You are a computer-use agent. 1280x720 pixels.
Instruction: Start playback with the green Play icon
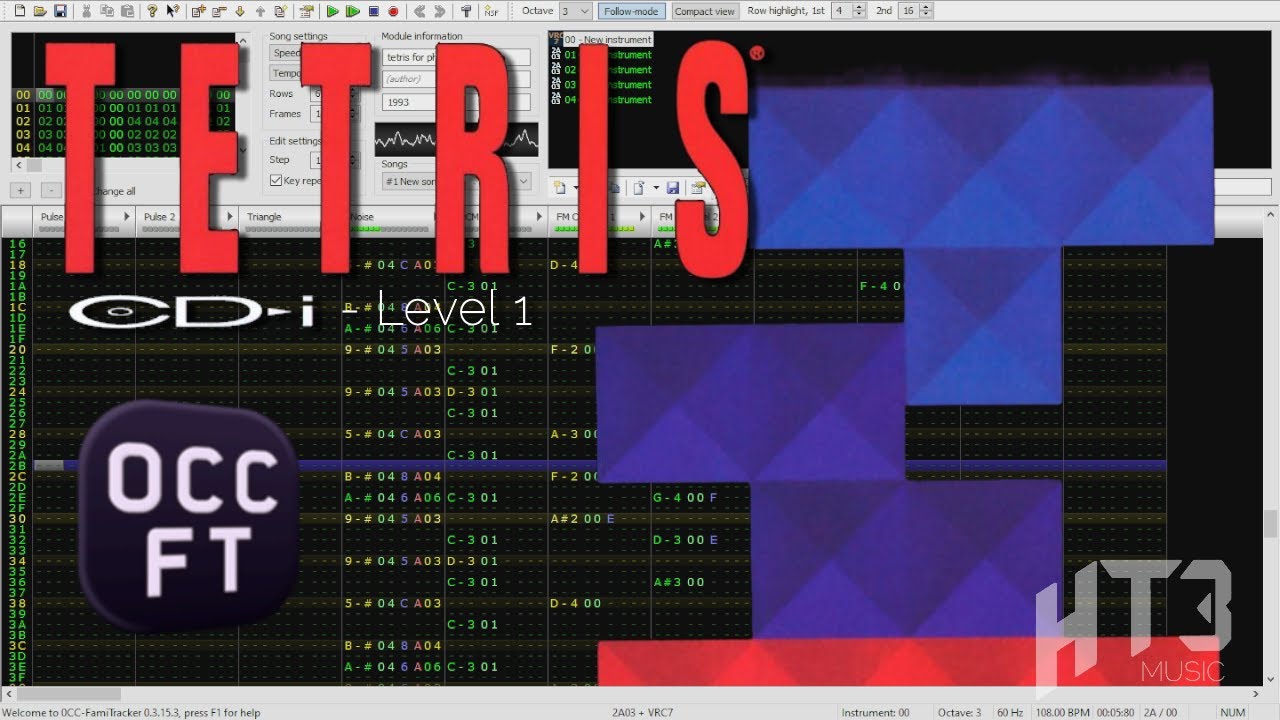pyautogui.click(x=332, y=11)
